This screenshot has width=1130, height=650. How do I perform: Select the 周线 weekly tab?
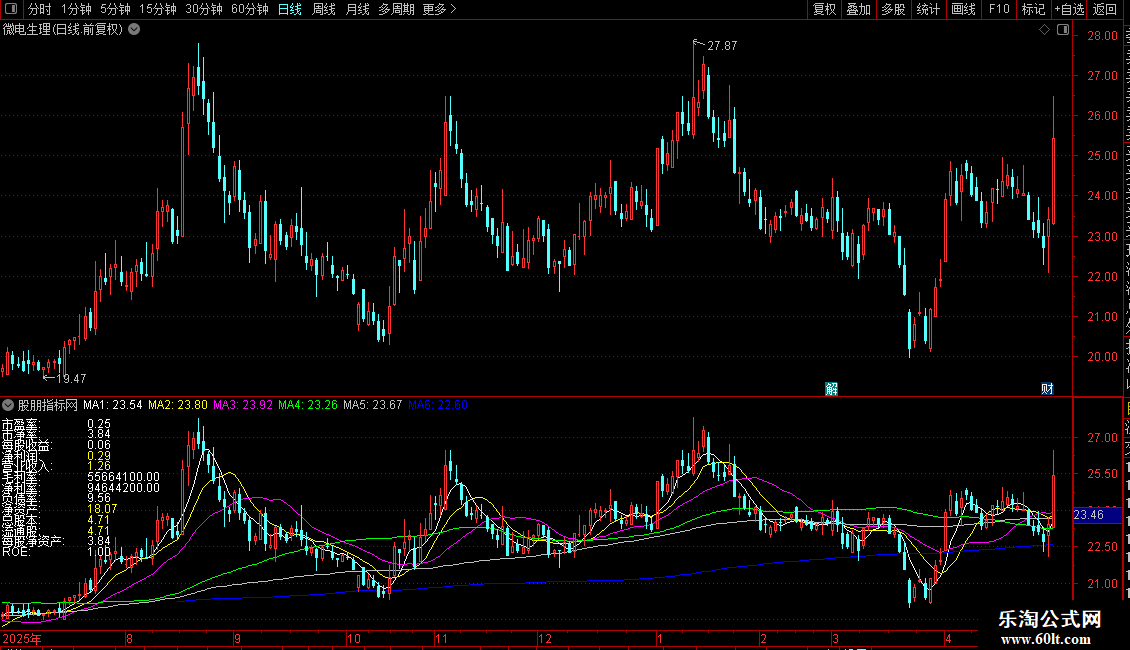tap(324, 9)
